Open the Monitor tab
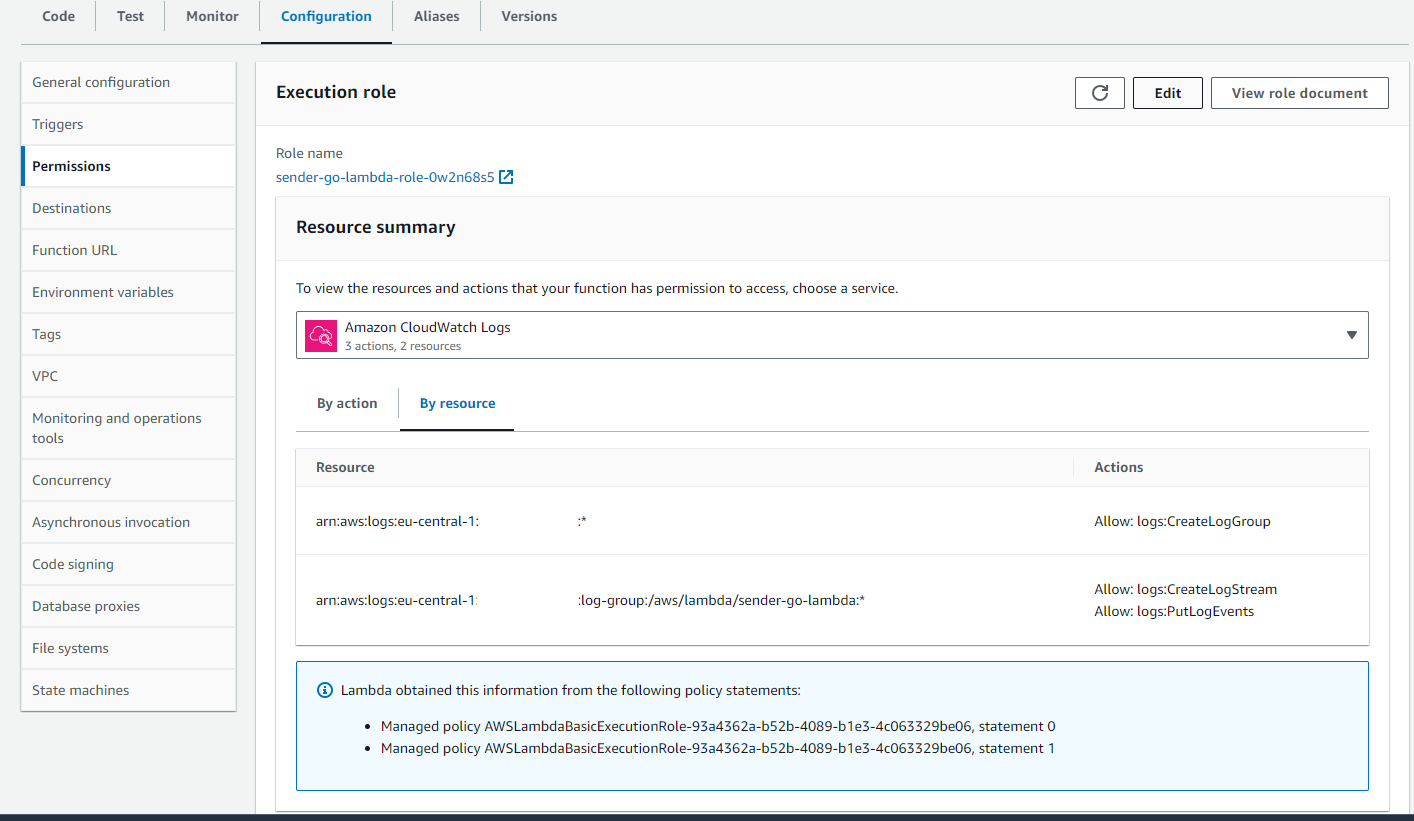 coord(212,16)
